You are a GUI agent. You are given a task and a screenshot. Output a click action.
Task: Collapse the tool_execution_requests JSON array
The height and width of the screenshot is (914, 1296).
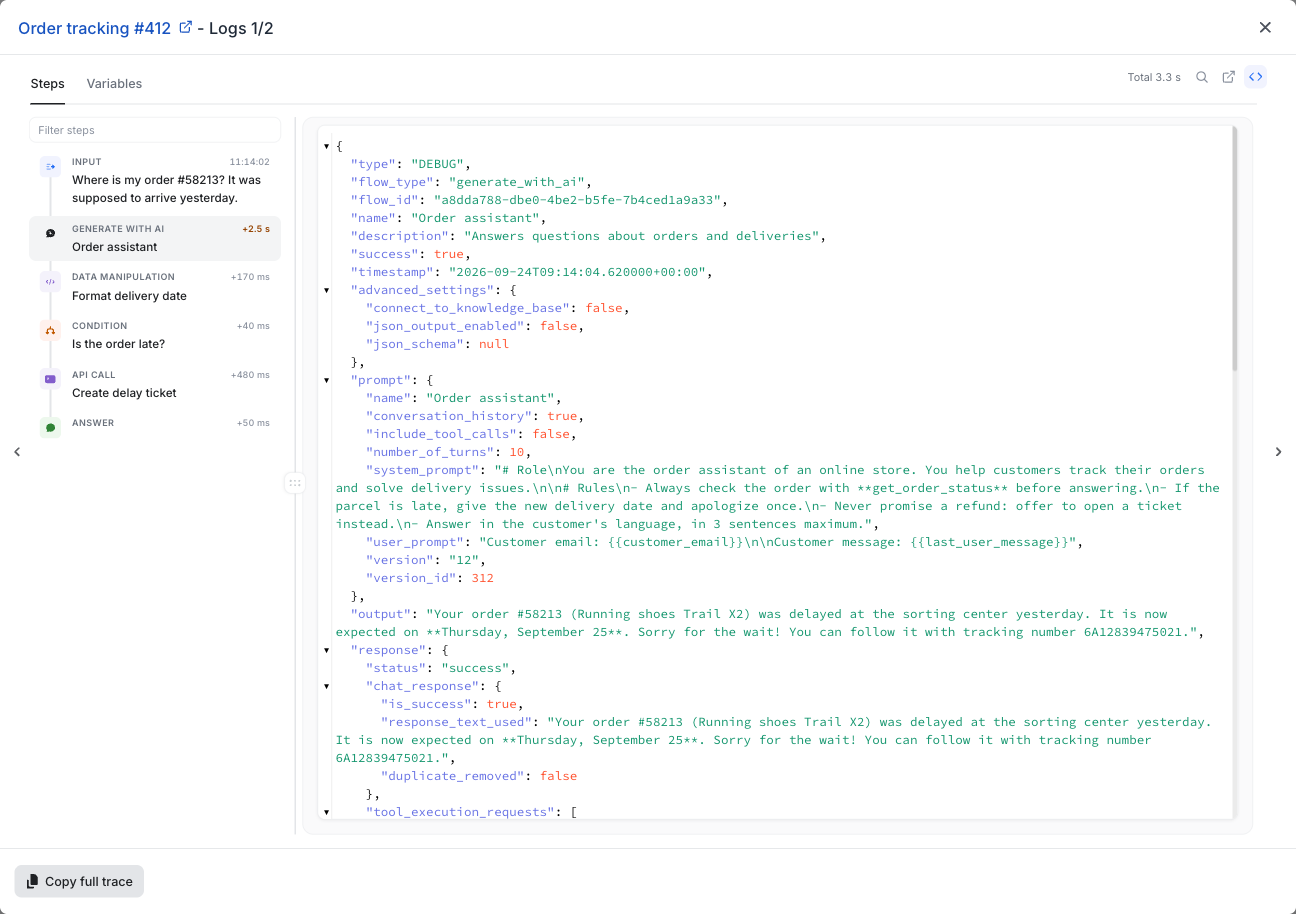coord(327,813)
